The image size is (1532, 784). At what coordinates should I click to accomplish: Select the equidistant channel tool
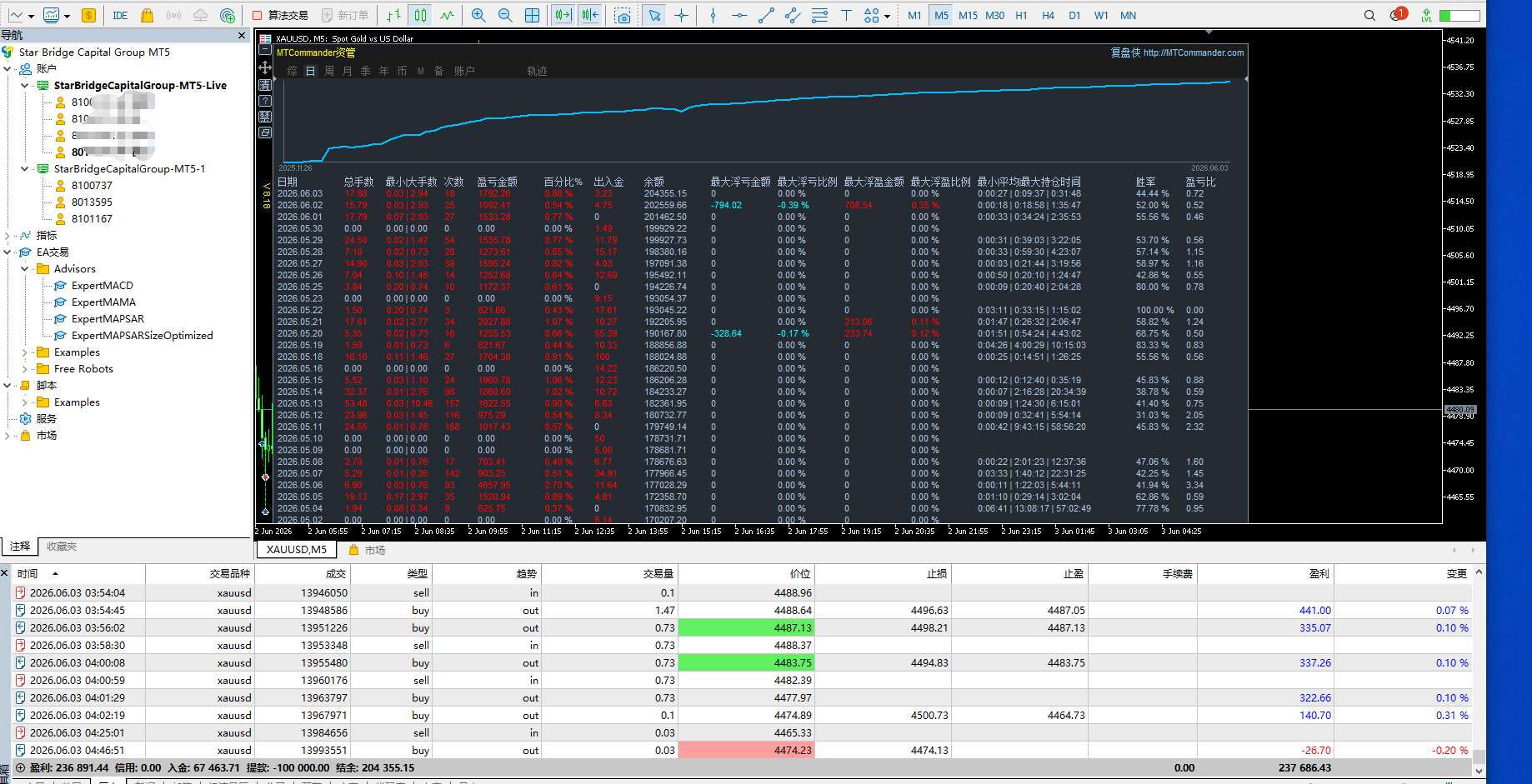pyautogui.click(x=793, y=15)
